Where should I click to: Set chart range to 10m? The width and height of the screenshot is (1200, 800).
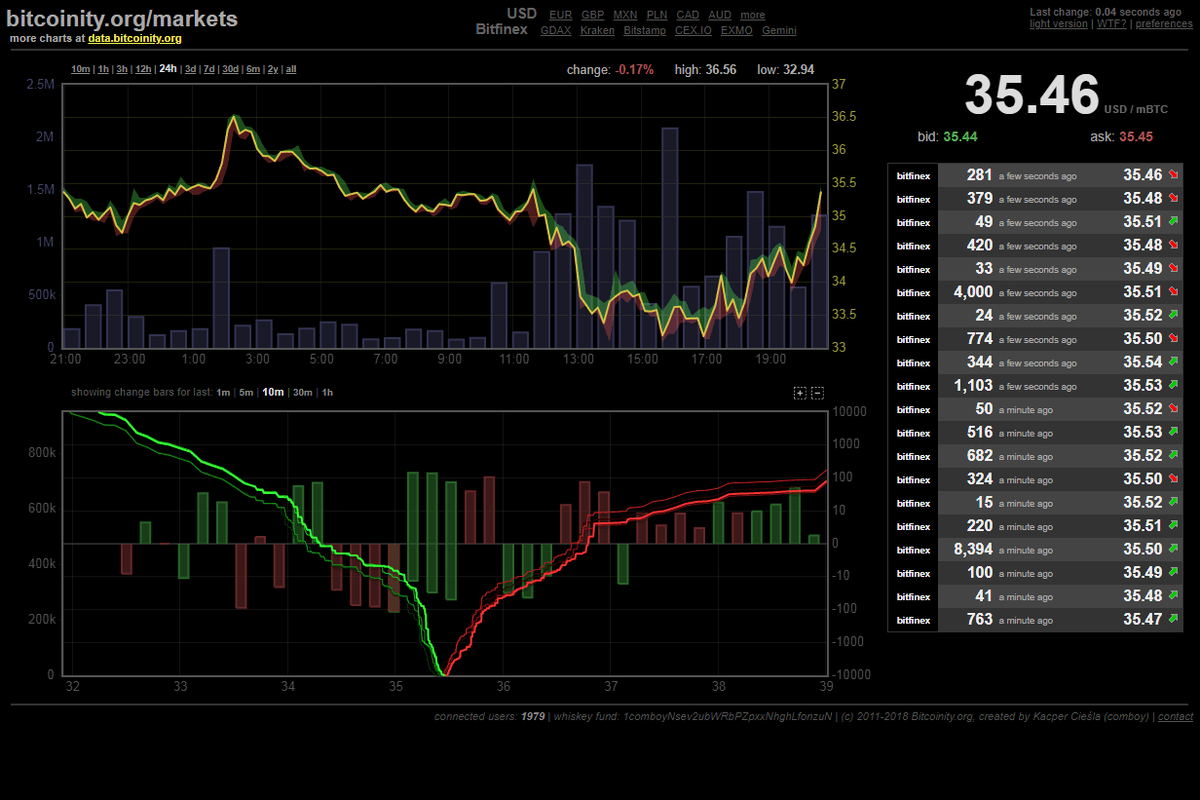80,69
